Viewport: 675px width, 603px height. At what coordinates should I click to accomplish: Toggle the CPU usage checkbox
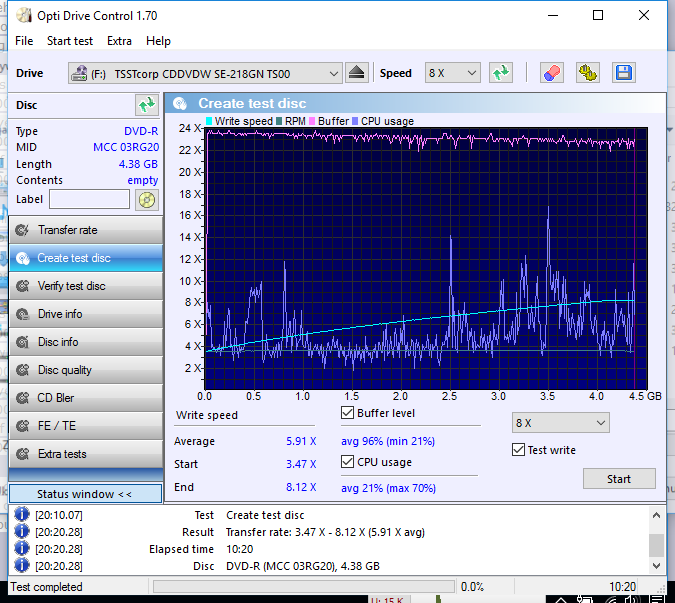347,462
